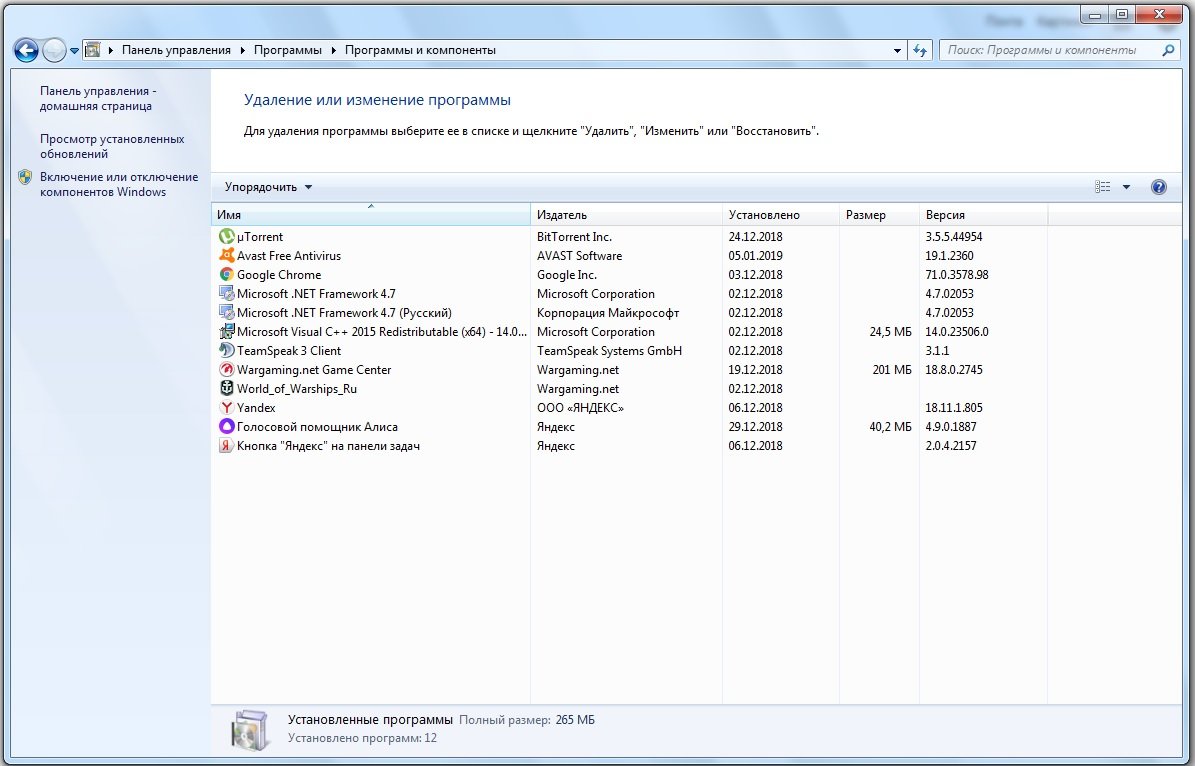The image size is (1195, 766).
Task: Click the refresh button beside address bar
Action: pos(920,50)
